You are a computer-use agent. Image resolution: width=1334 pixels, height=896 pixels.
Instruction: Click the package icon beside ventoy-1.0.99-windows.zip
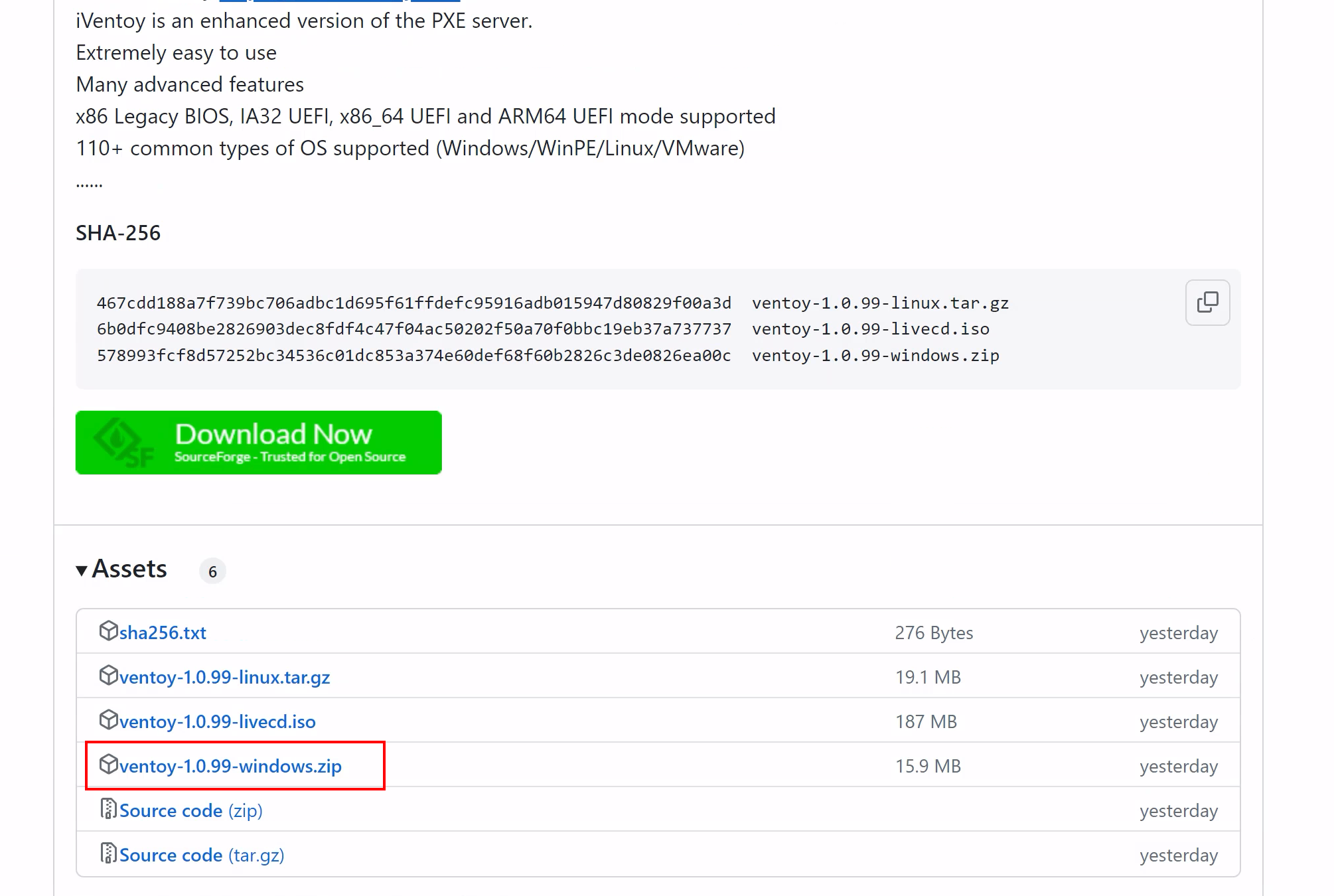pos(108,764)
